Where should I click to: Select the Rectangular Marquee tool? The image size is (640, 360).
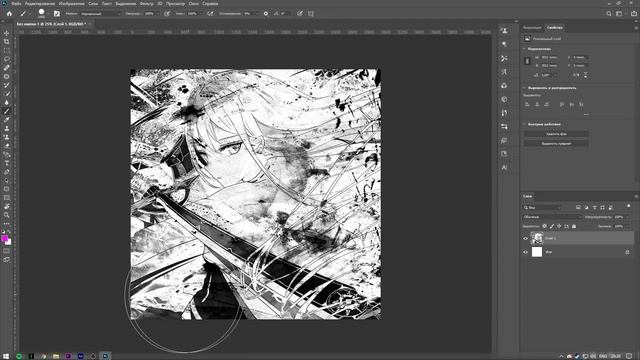tap(7, 50)
